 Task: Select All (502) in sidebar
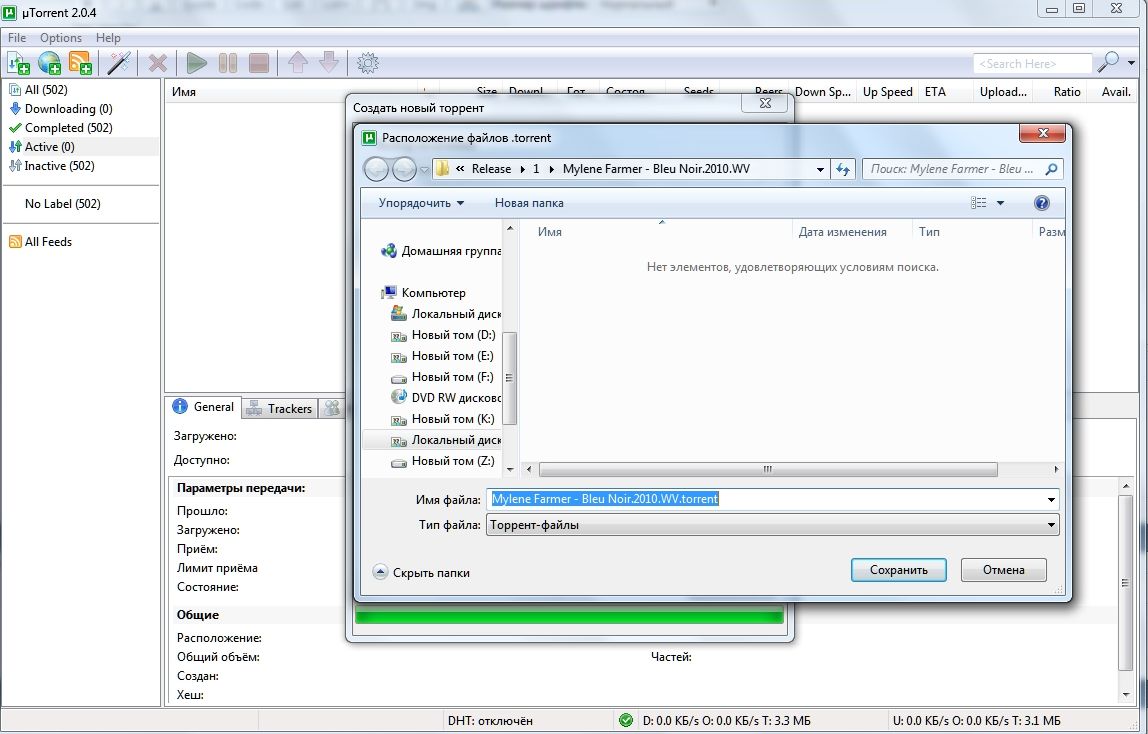(x=46, y=90)
